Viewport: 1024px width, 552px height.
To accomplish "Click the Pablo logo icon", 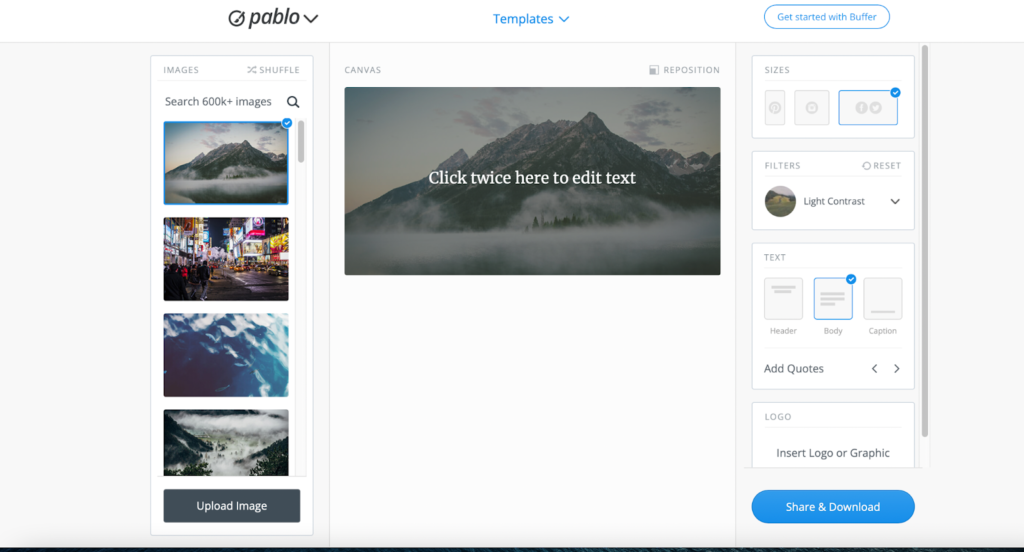I will click(237, 18).
